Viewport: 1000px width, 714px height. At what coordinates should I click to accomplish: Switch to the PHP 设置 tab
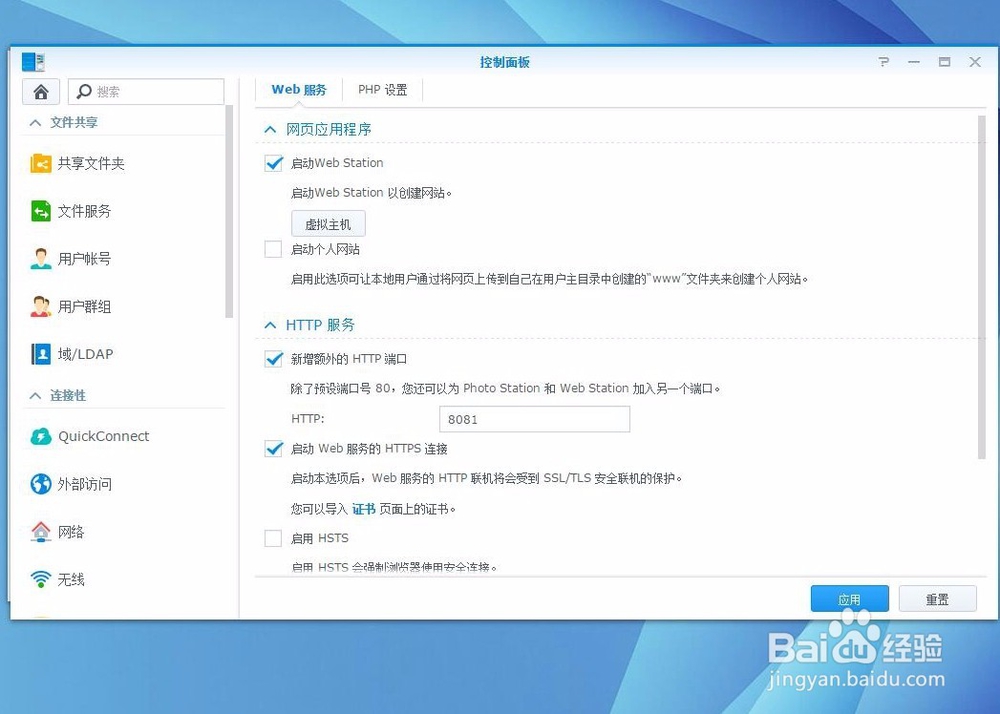coord(382,89)
